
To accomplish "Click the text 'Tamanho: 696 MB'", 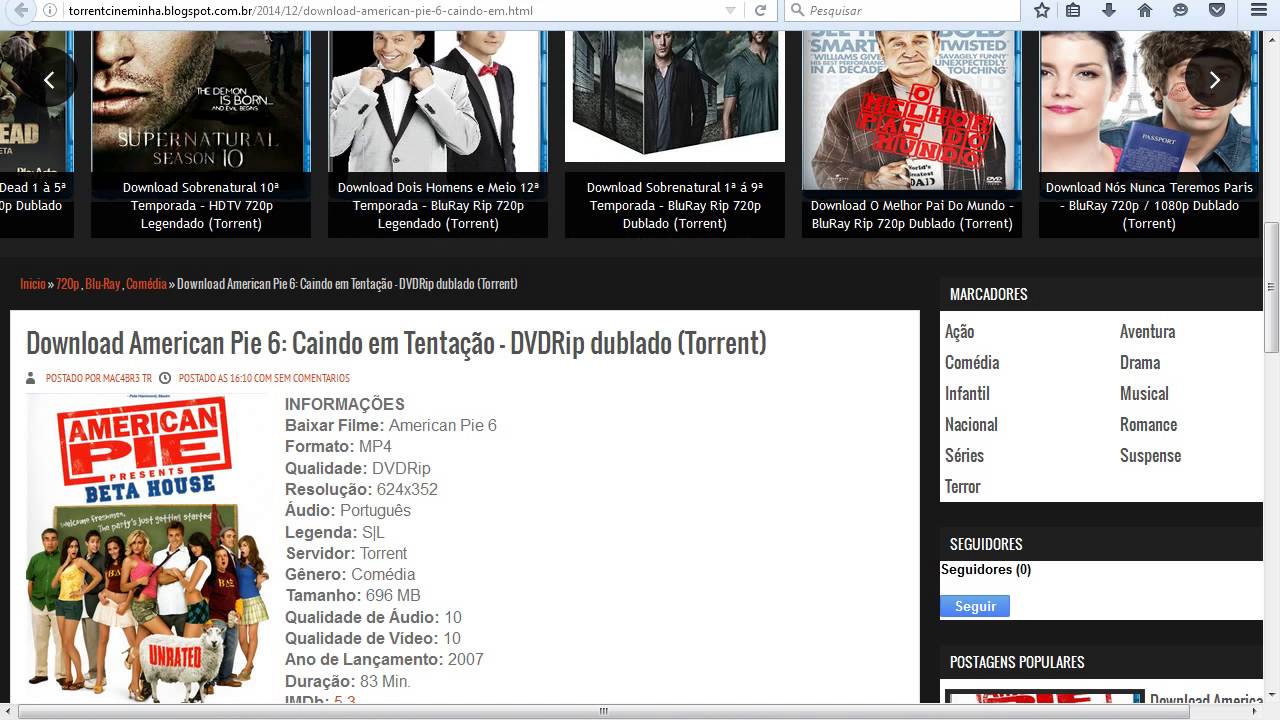I will (352, 596).
